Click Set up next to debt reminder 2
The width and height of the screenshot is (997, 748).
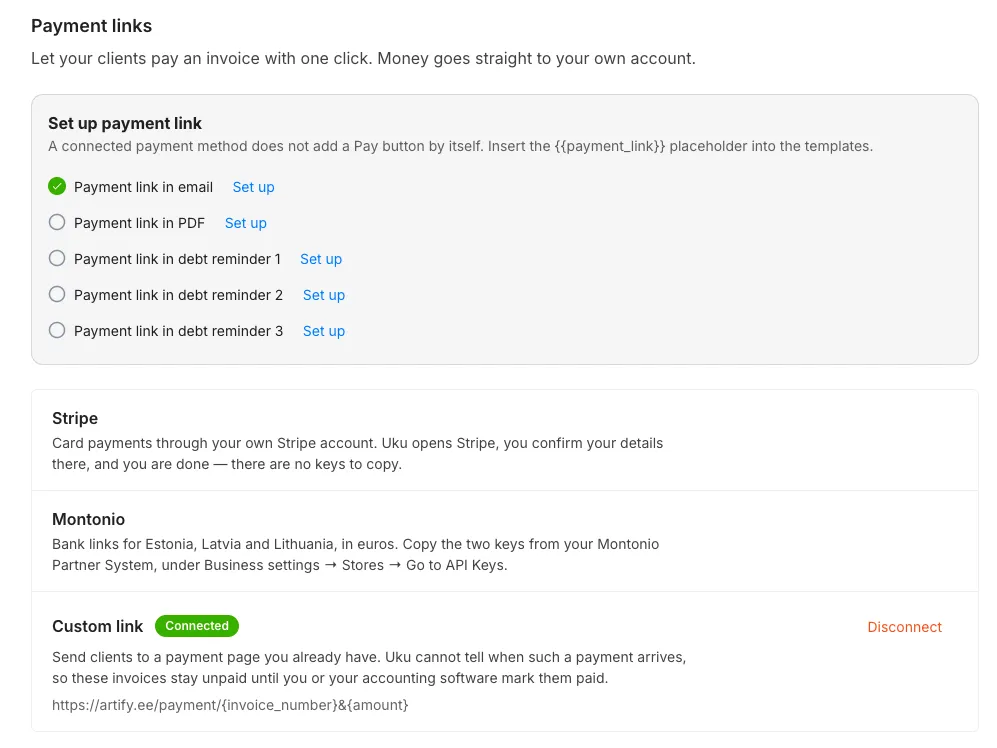[324, 295]
